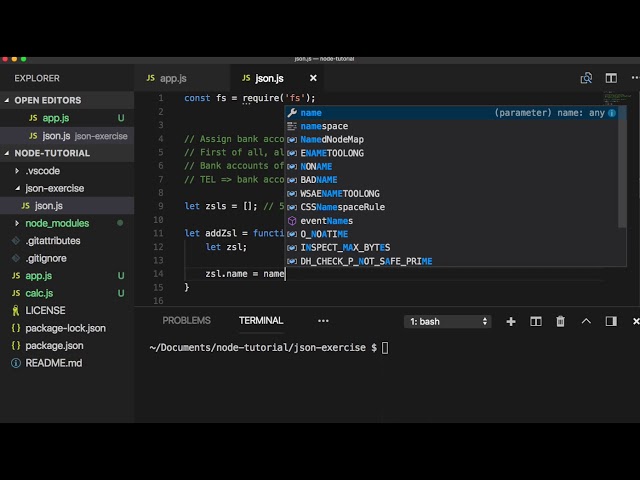The height and width of the screenshot is (480, 640).
Task: Expand the .vscode folder
Action: pos(67,171)
